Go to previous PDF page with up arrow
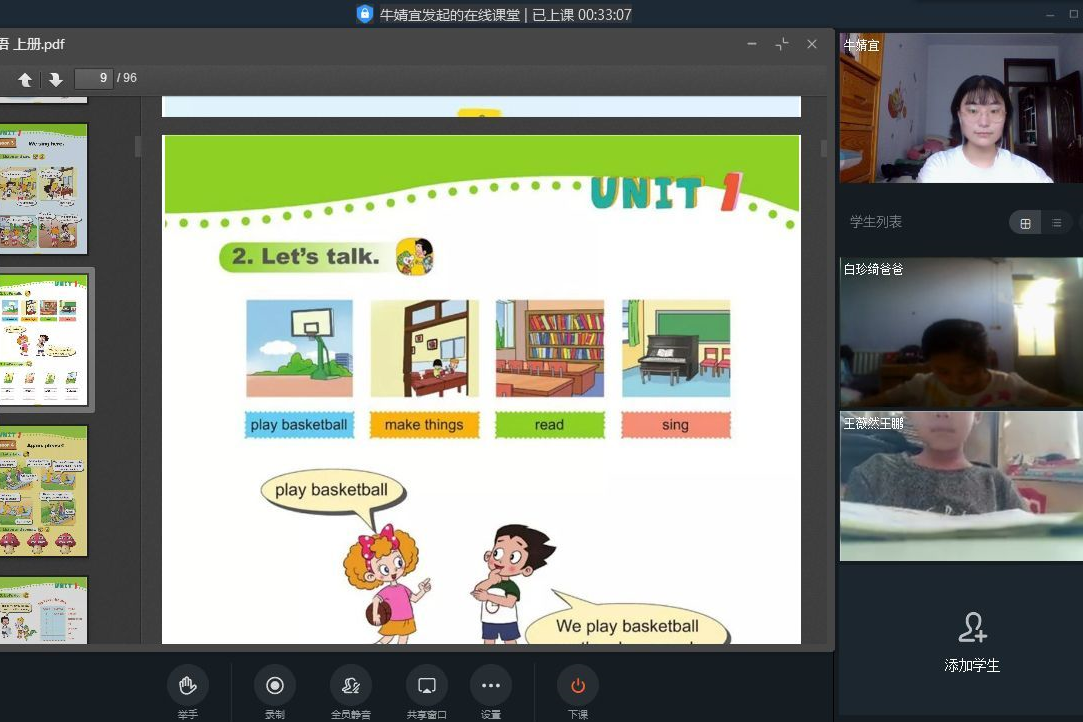Viewport: 1083px width, 722px height. pyautogui.click(x=25, y=79)
